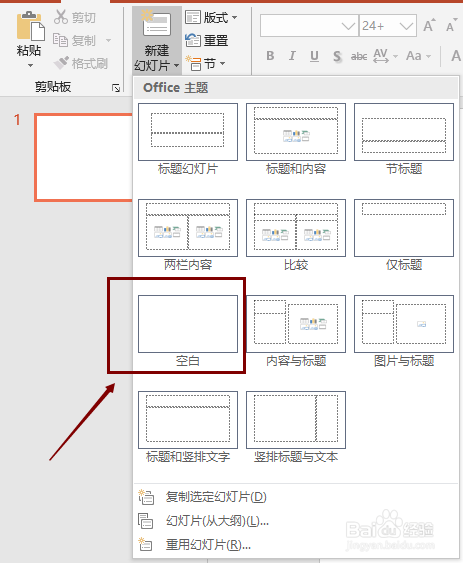Click the Copy icon
This screenshot has width=463, height=563.
(x=60, y=40)
